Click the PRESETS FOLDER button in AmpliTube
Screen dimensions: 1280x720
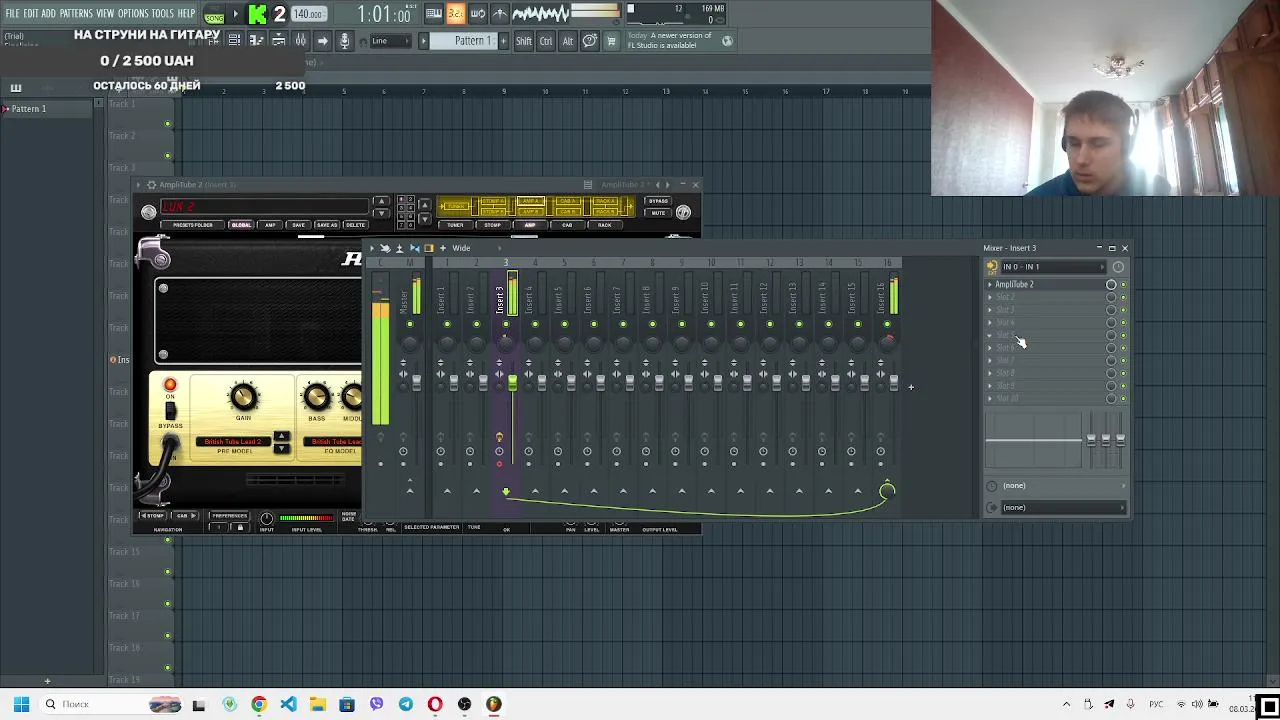(192, 225)
